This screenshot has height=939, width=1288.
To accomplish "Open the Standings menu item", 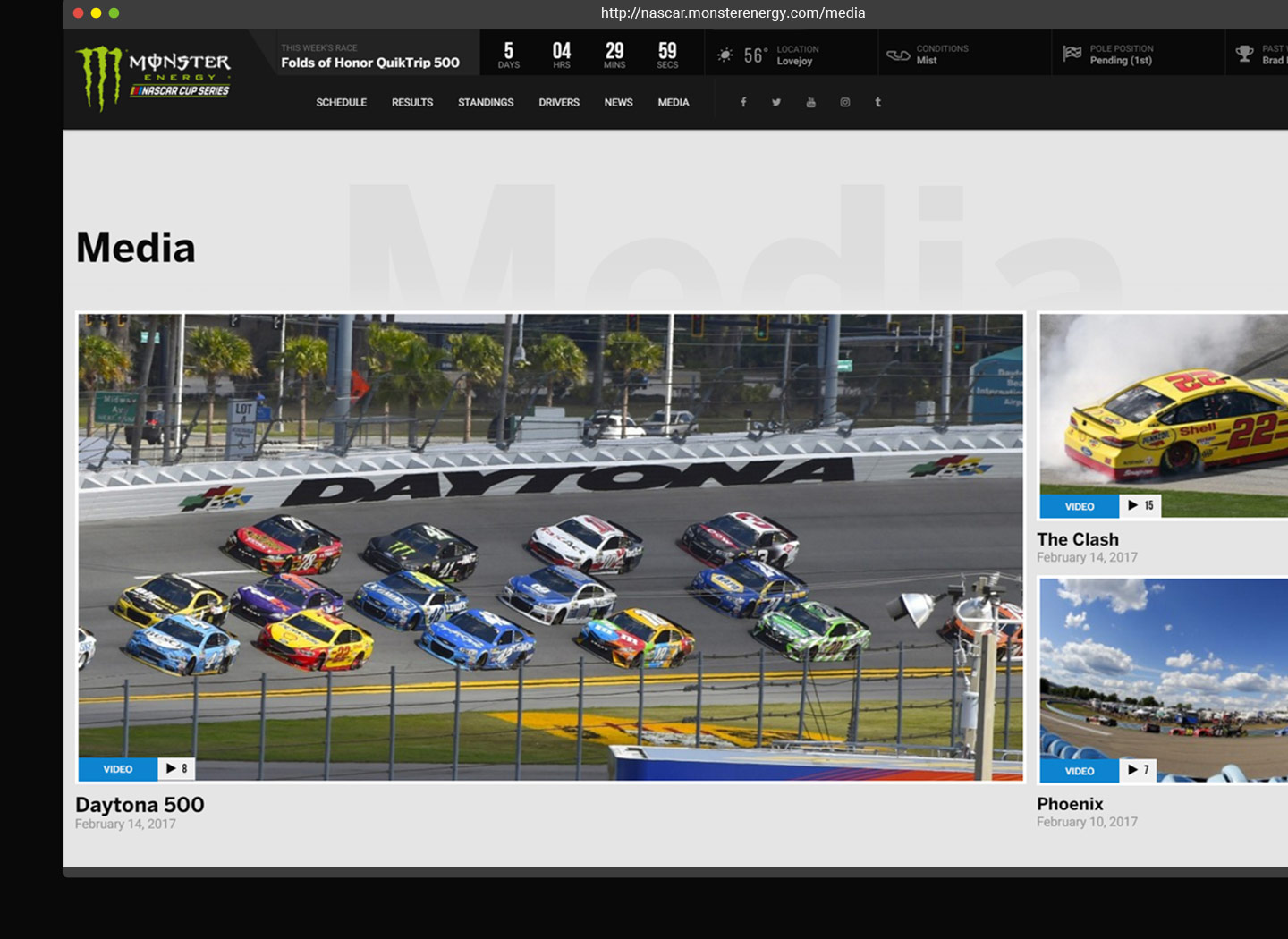I will 486,103.
